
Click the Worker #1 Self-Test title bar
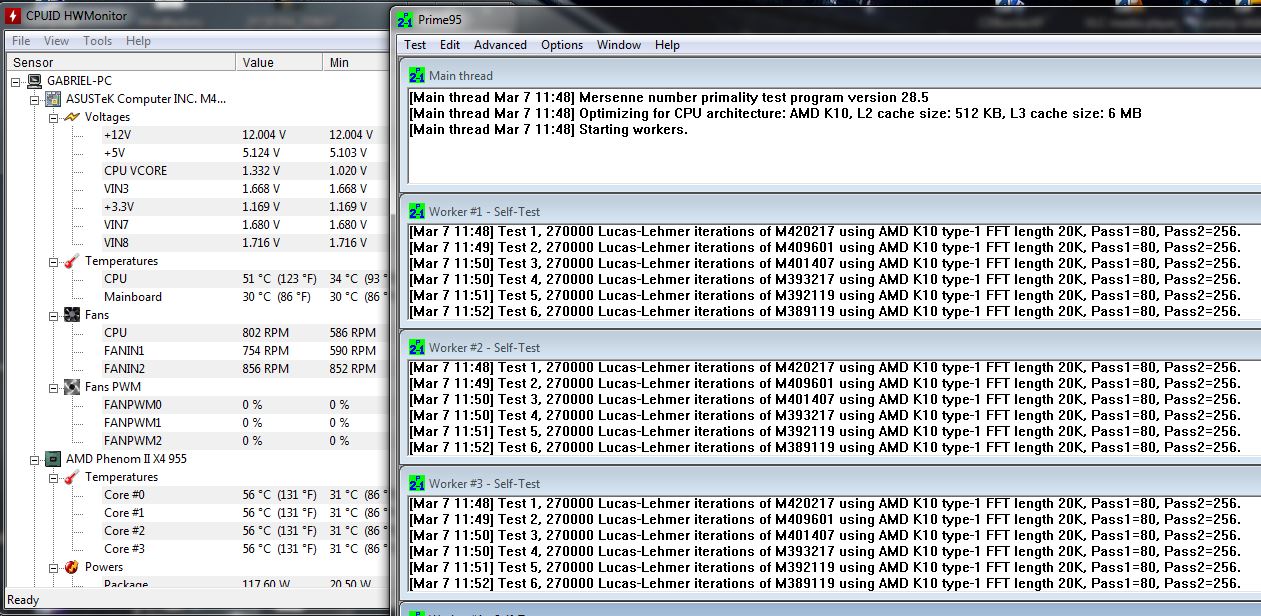830,211
